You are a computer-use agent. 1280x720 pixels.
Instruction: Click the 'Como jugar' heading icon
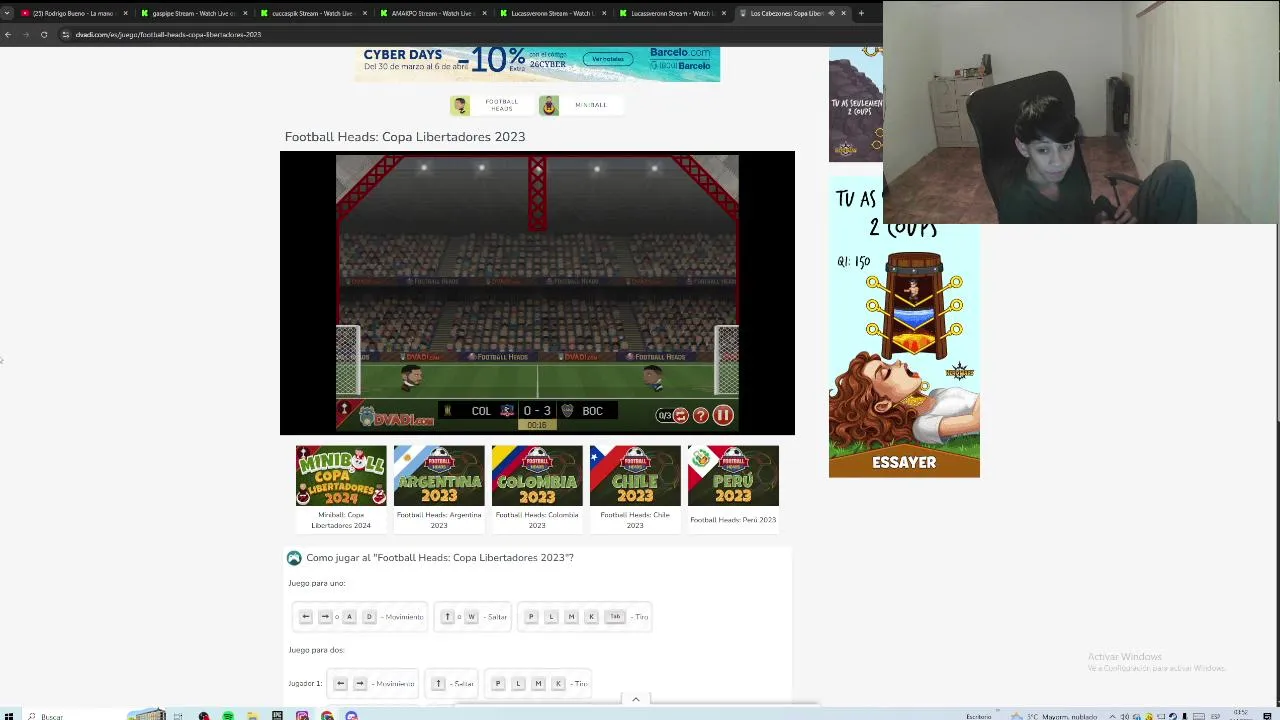click(x=294, y=558)
